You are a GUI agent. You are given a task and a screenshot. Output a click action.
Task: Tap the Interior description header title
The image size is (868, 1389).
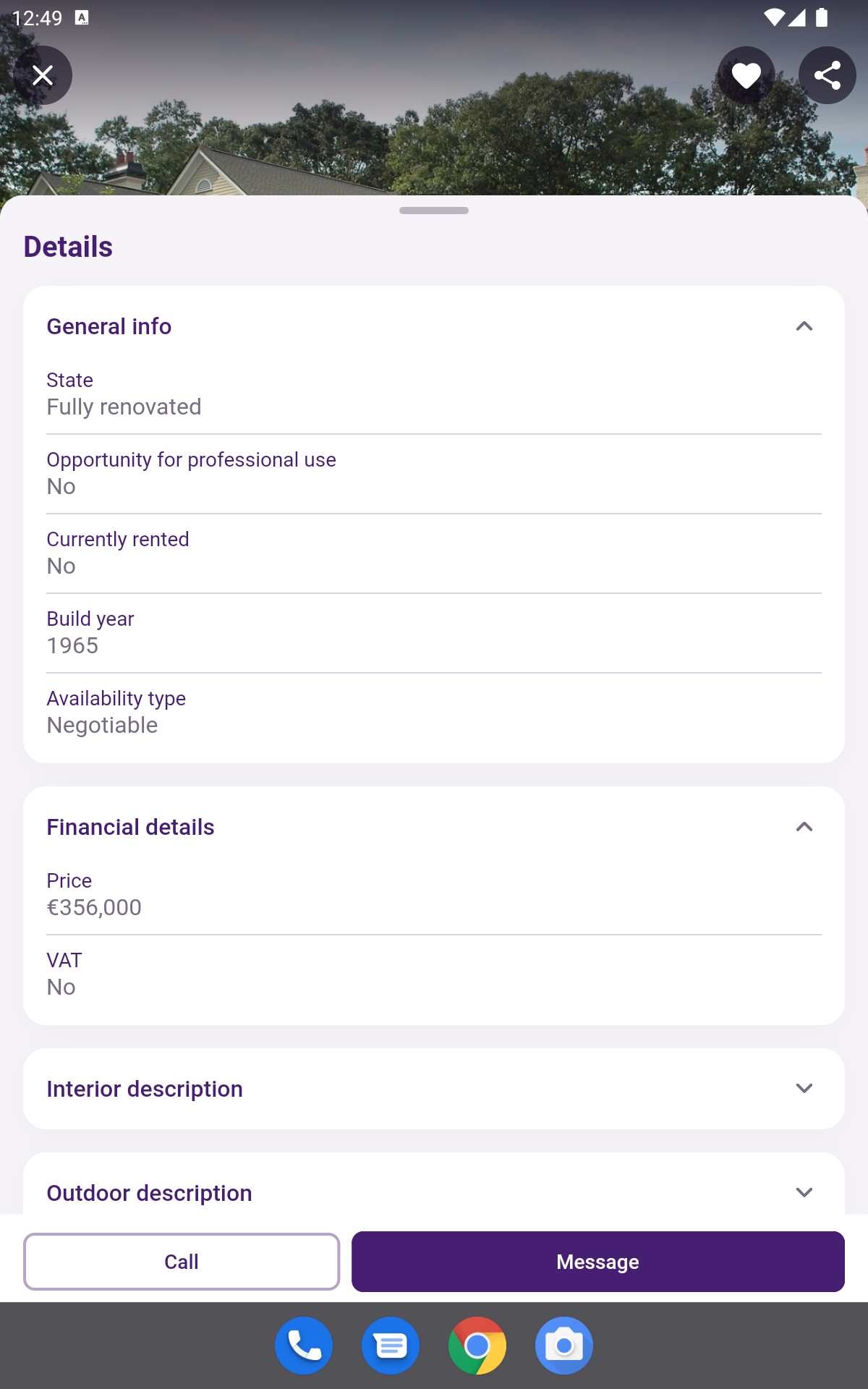pyautogui.click(x=145, y=1089)
